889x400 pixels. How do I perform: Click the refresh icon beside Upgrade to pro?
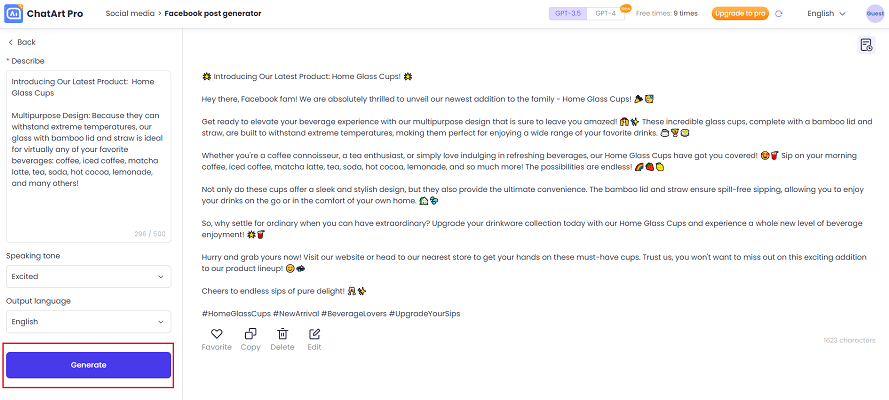[x=778, y=14]
